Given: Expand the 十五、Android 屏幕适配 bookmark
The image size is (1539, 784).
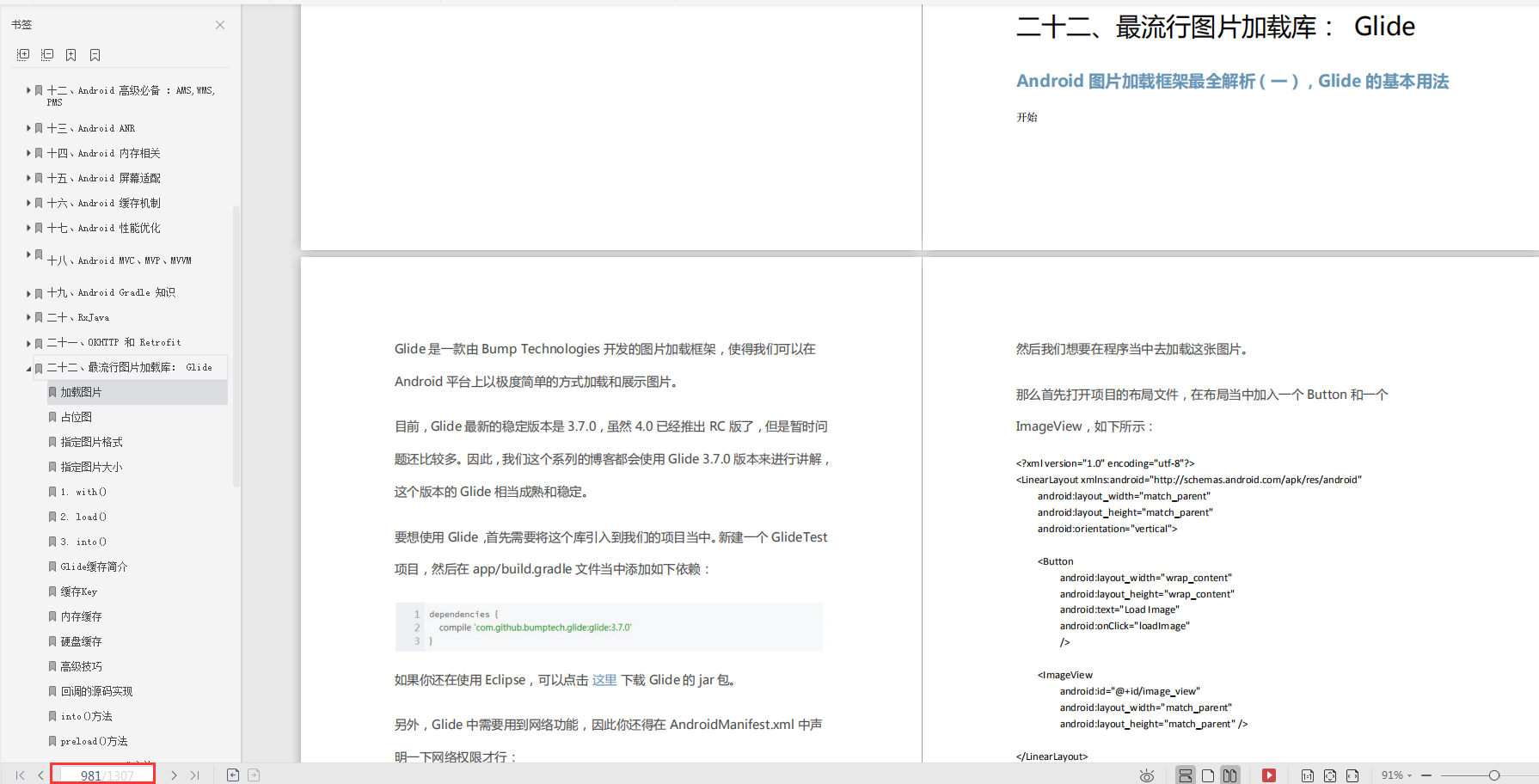Looking at the screenshot, I should click(x=28, y=178).
